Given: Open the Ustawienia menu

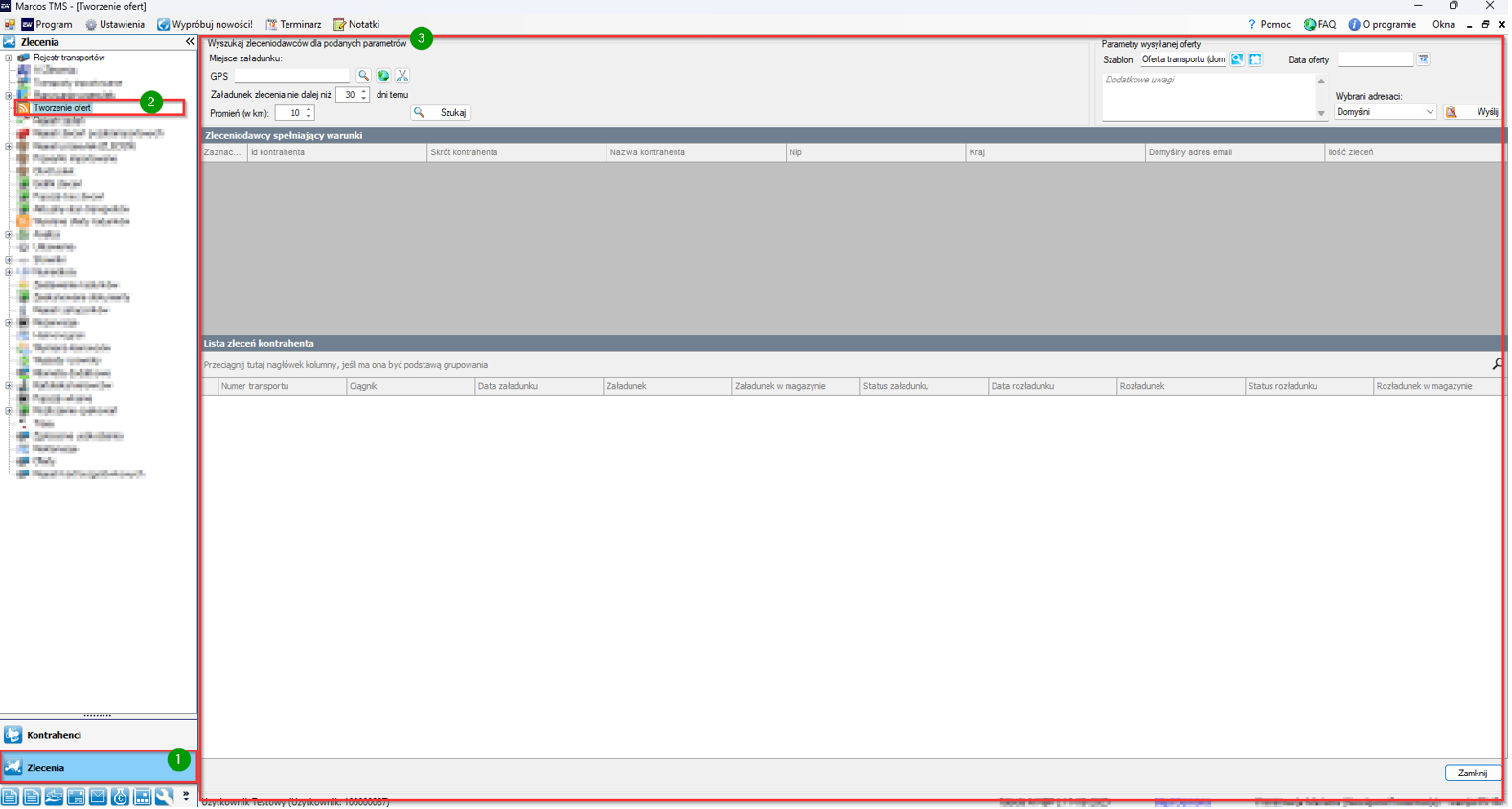Looking at the screenshot, I should (x=115, y=25).
